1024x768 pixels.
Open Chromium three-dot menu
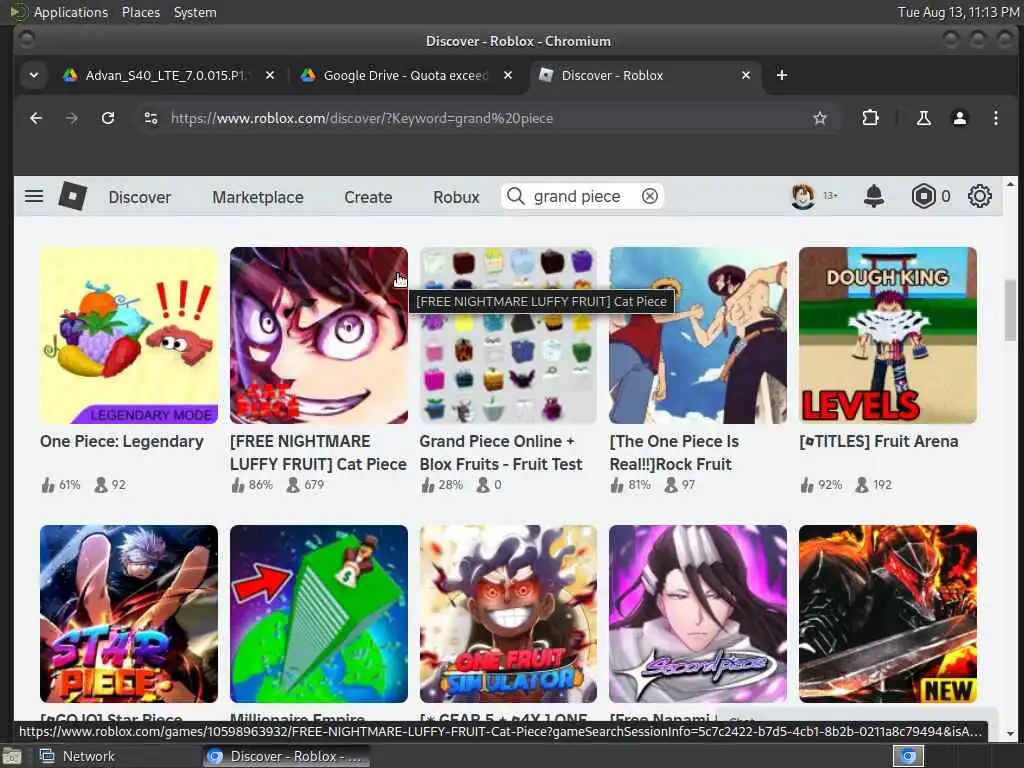click(x=995, y=118)
